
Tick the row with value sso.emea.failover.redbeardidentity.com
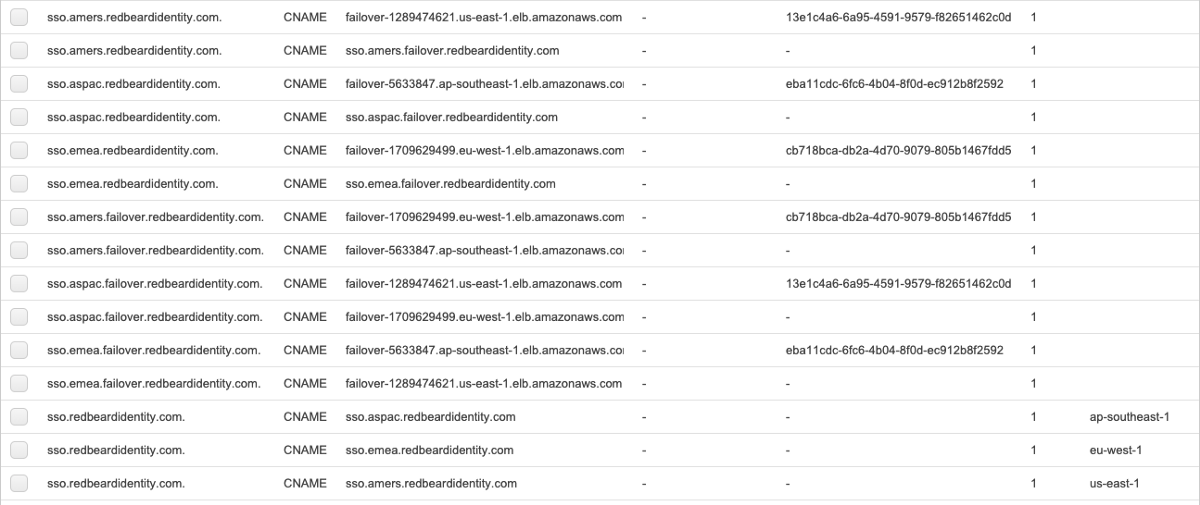tap(19, 184)
